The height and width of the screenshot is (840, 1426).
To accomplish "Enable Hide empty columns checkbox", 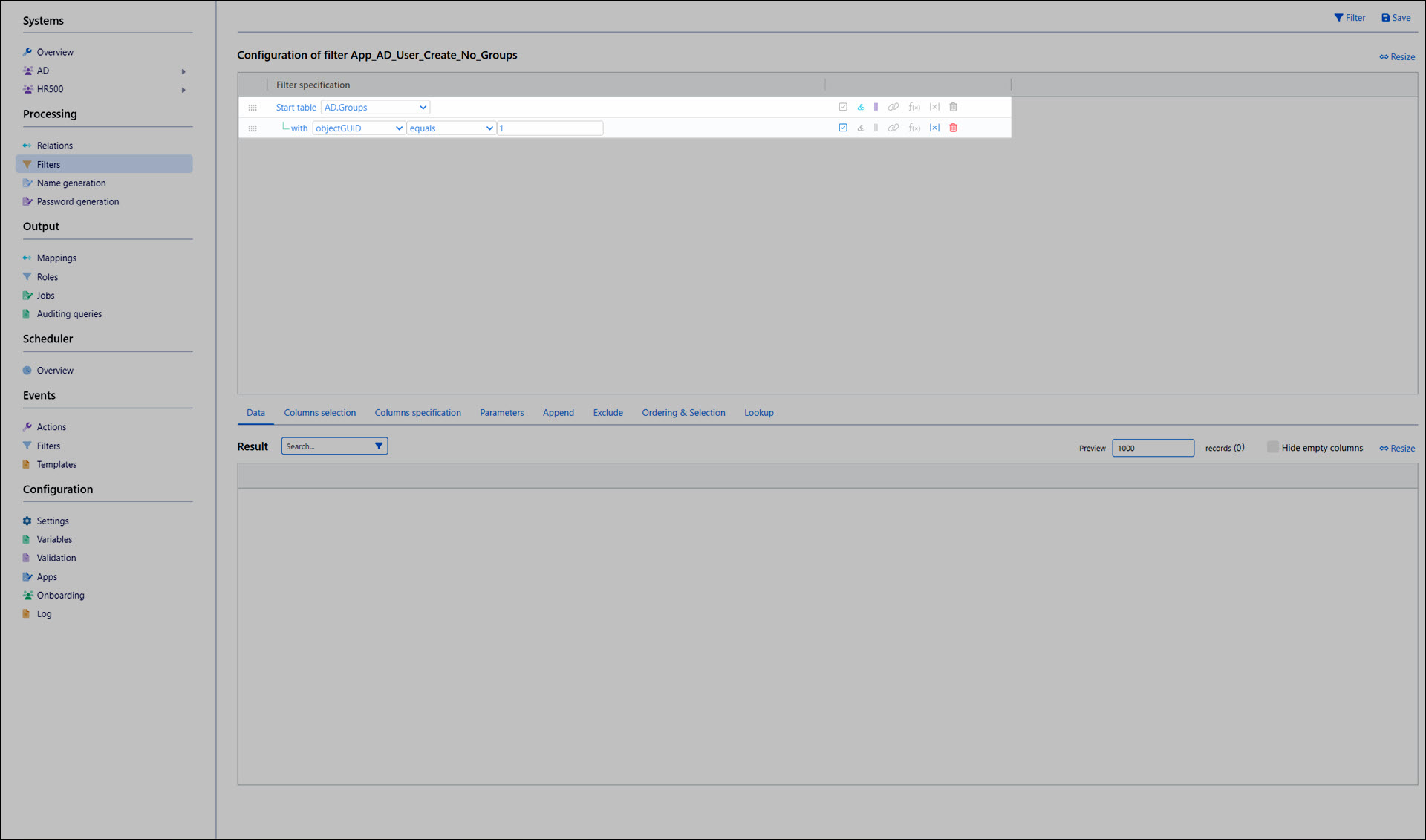I will [x=1272, y=447].
